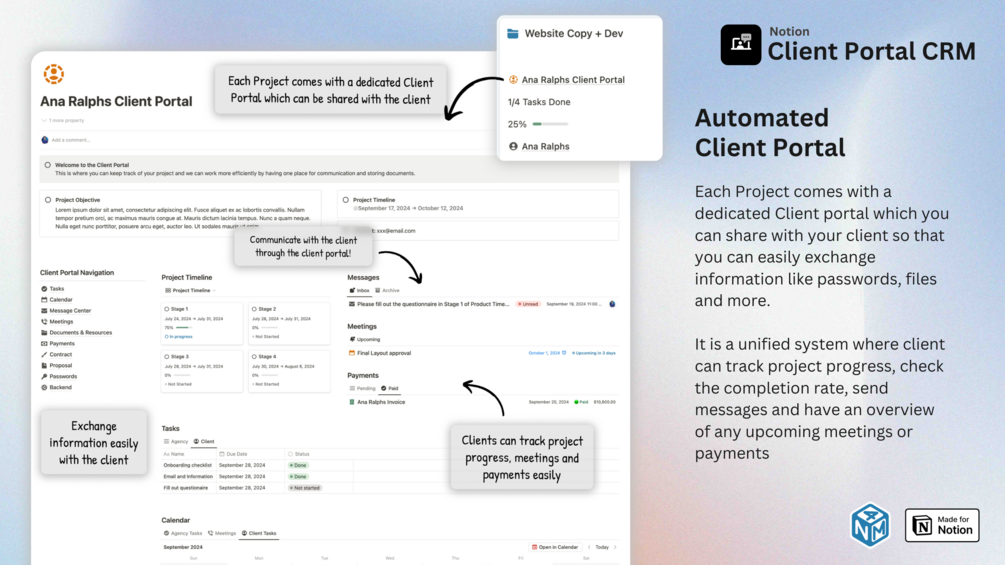This screenshot has width=1005, height=565.
Task: Open the Stage 3 timeline card
Action: pos(202,370)
